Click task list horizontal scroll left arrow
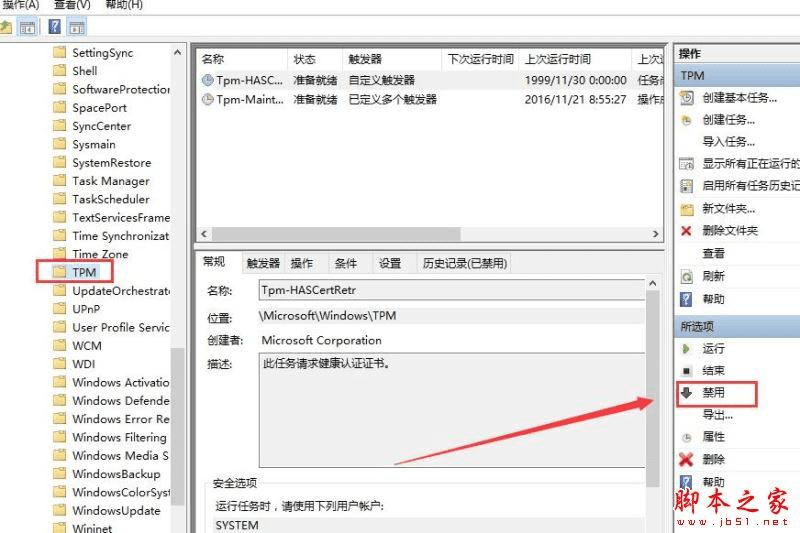Screen dimensions: 800x533 pyautogui.click(x=204, y=234)
